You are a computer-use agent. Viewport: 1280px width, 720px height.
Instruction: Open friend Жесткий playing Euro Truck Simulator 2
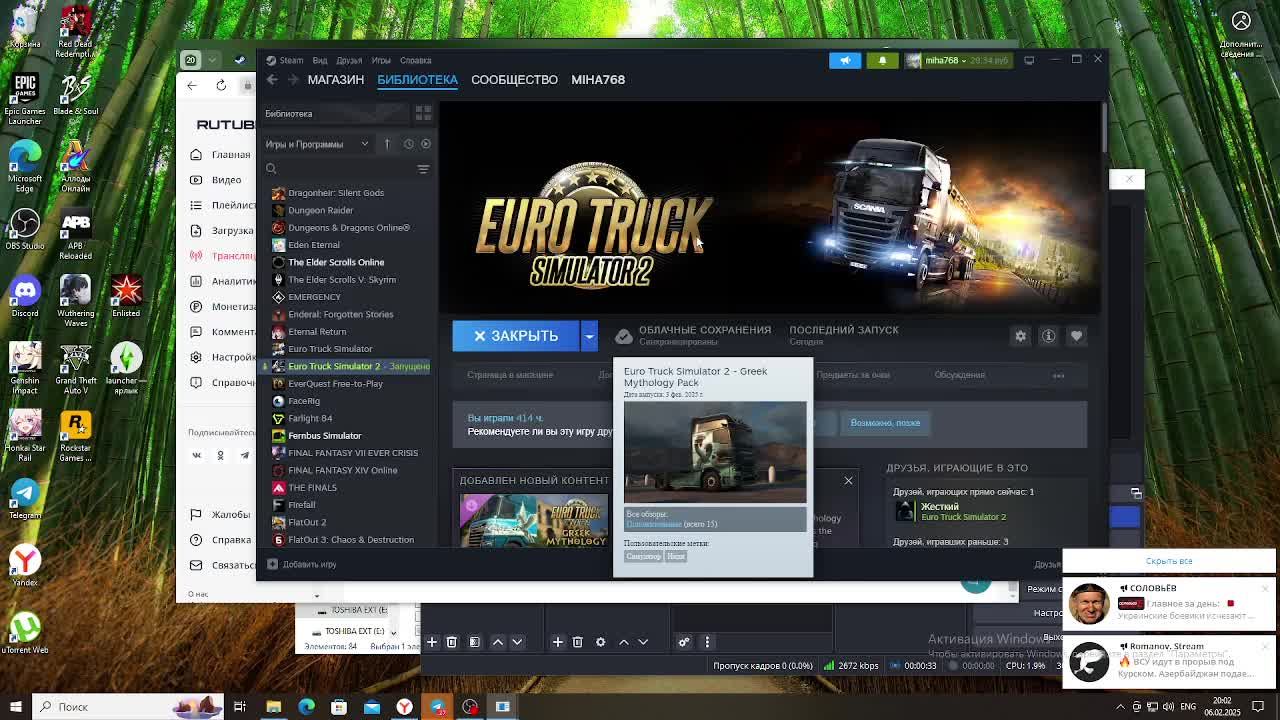950,512
